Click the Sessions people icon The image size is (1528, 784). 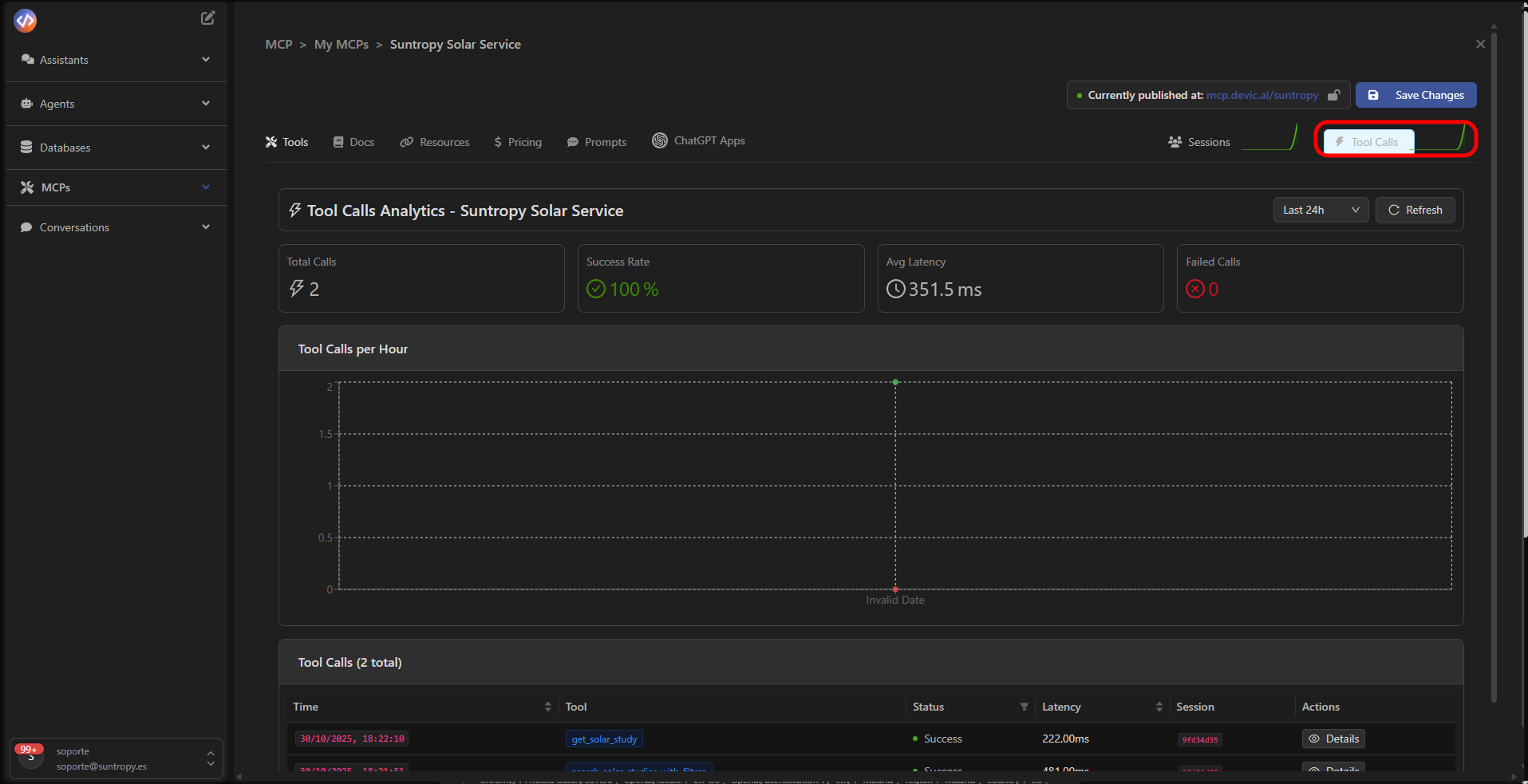point(1175,142)
